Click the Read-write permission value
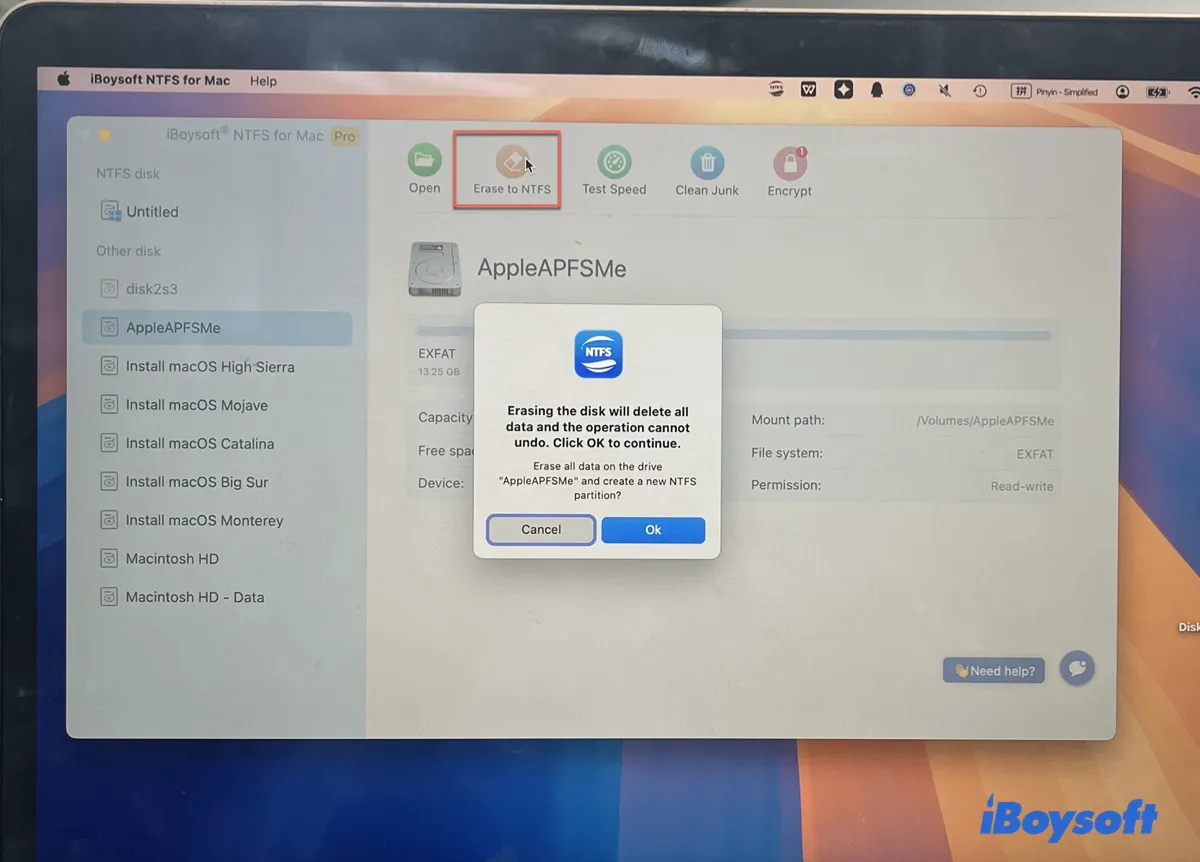Viewport: 1200px width, 862px height. 1022,486
